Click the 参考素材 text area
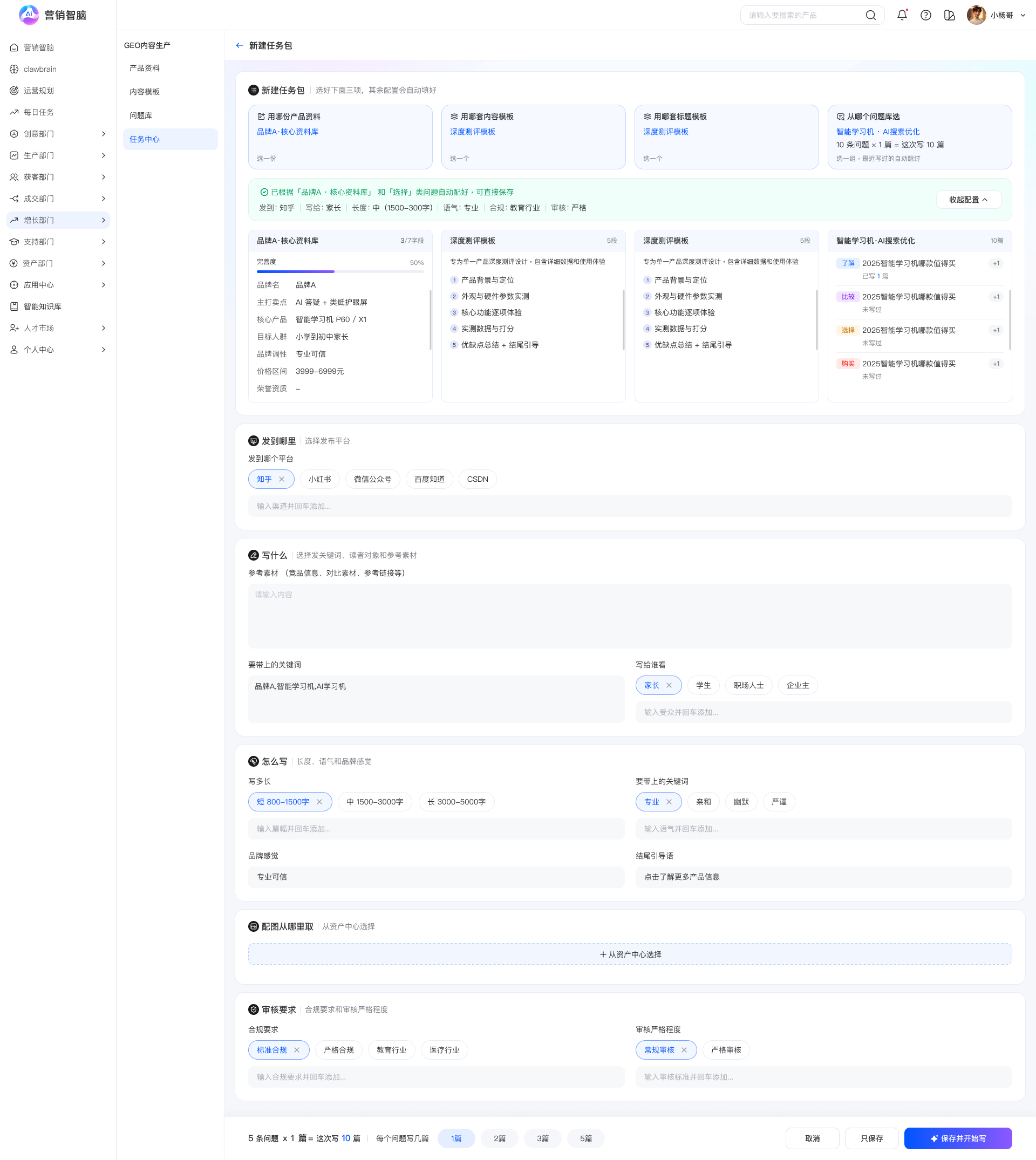 click(x=630, y=616)
